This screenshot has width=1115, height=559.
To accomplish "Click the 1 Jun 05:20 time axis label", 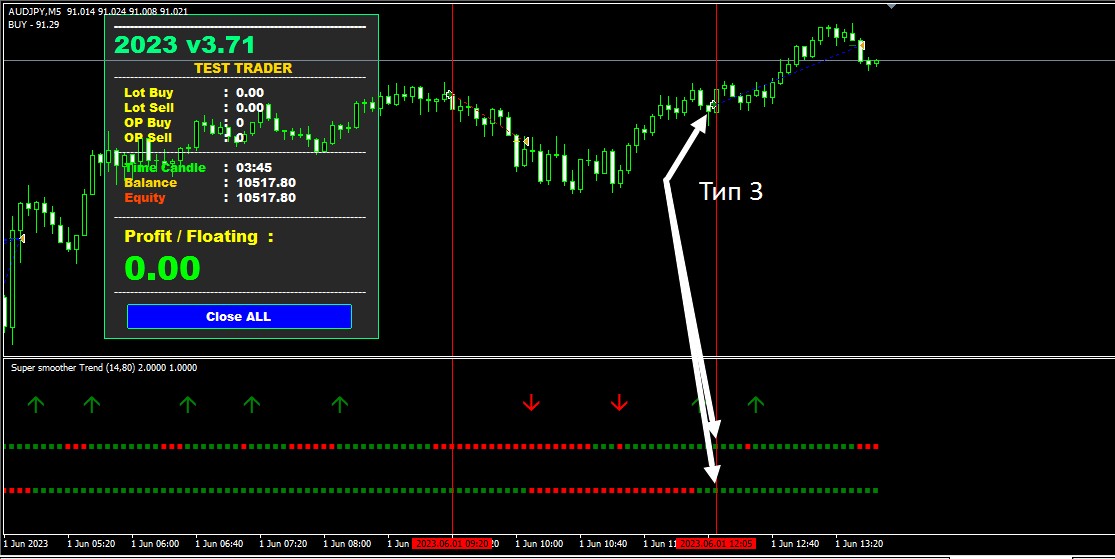I will (91, 543).
